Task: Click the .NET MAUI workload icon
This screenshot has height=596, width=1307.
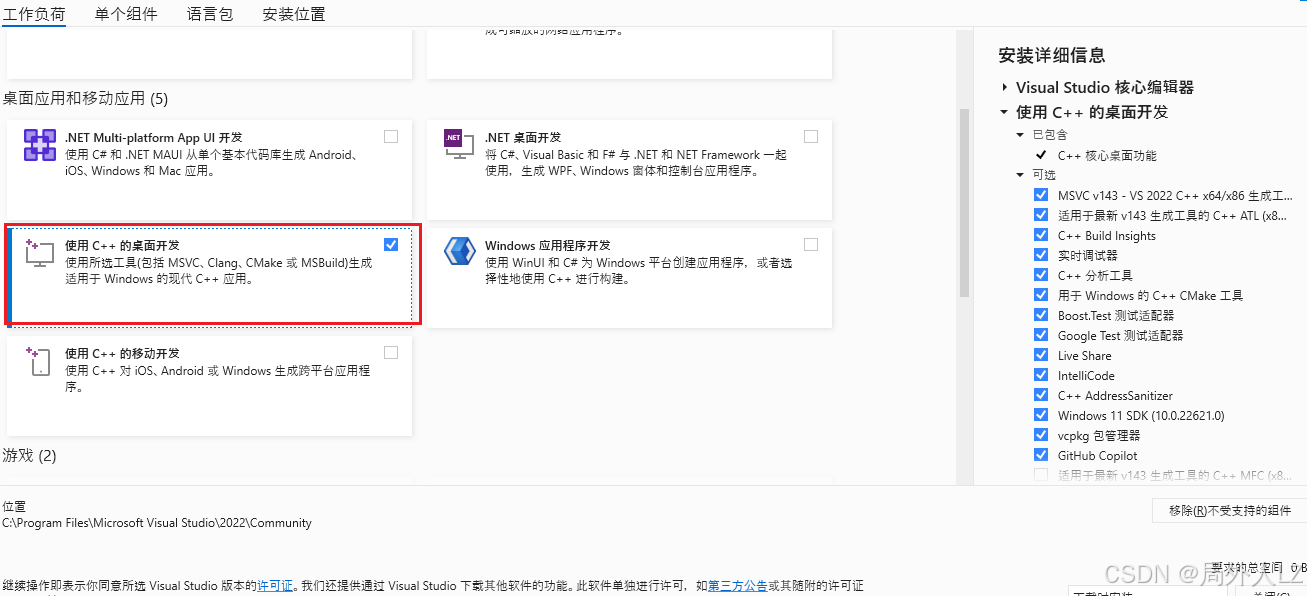Action: (40, 145)
